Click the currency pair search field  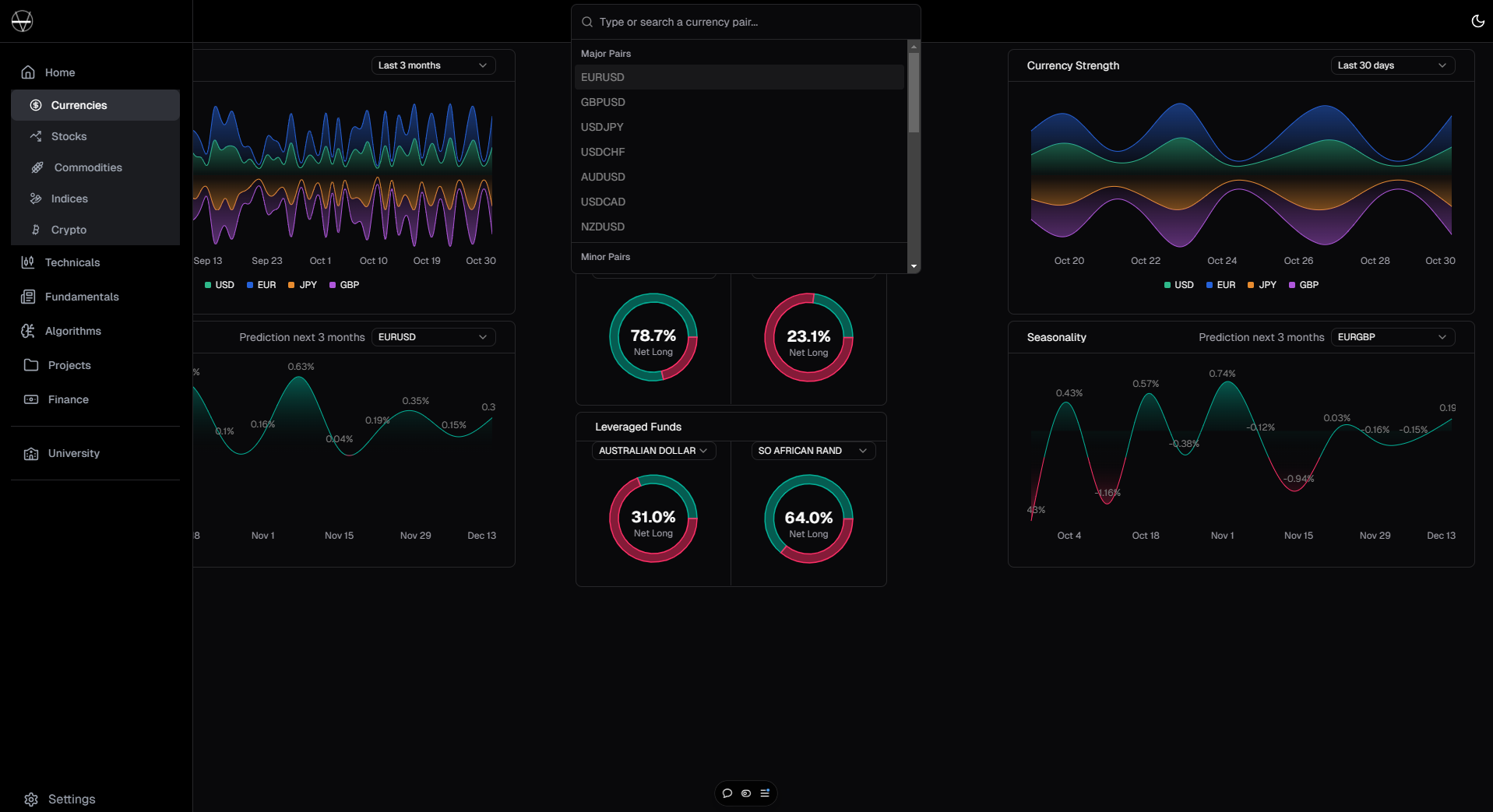pyautogui.click(x=748, y=22)
